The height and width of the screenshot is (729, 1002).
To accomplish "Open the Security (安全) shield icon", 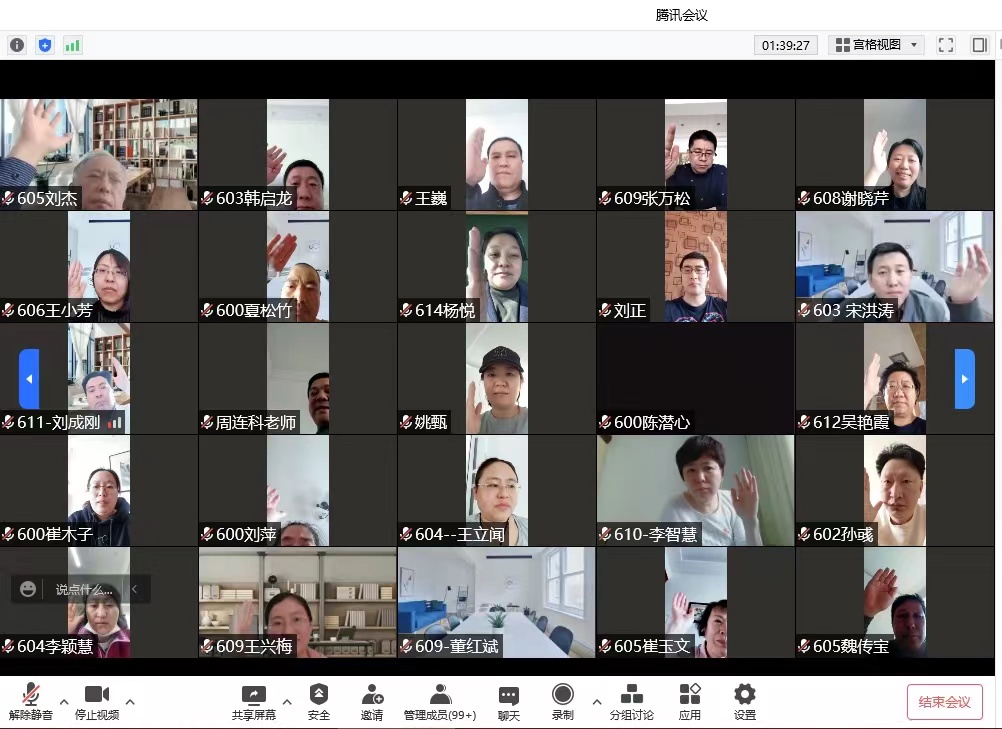I will (x=319, y=701).
